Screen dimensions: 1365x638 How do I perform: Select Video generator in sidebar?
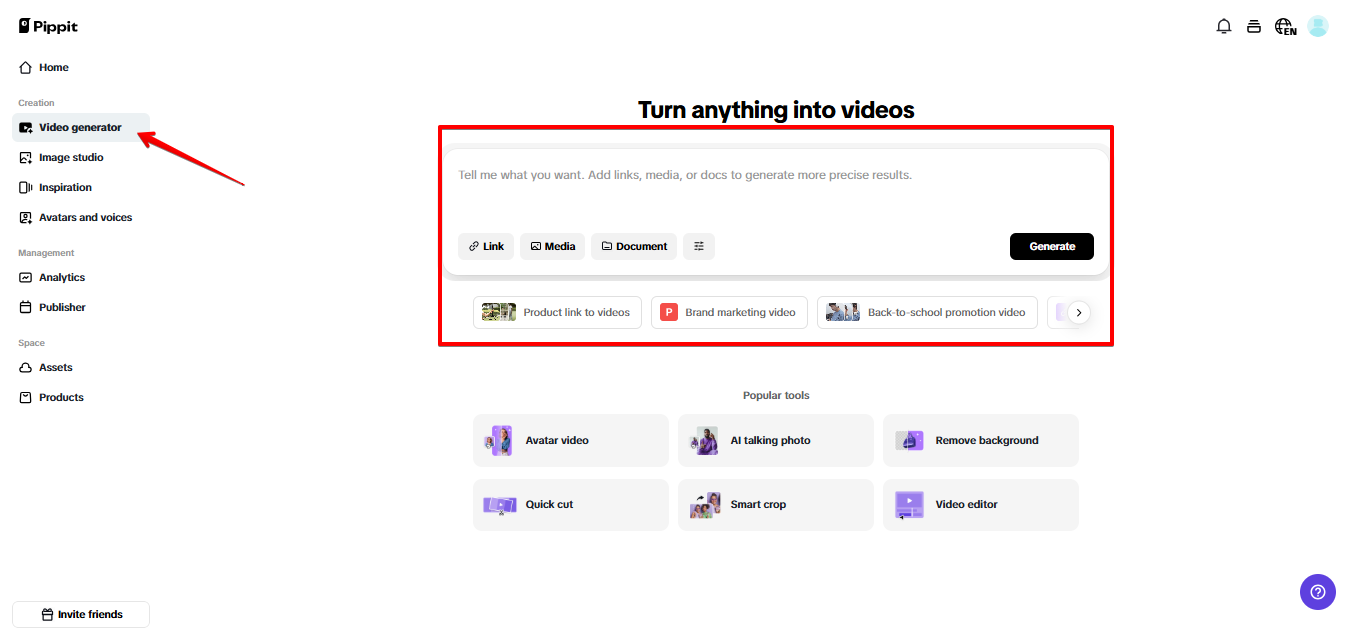coord(81,127)
